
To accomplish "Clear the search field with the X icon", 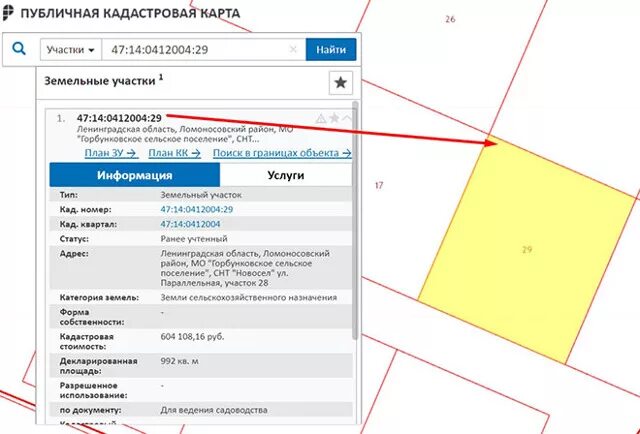I will pos(293,50).
